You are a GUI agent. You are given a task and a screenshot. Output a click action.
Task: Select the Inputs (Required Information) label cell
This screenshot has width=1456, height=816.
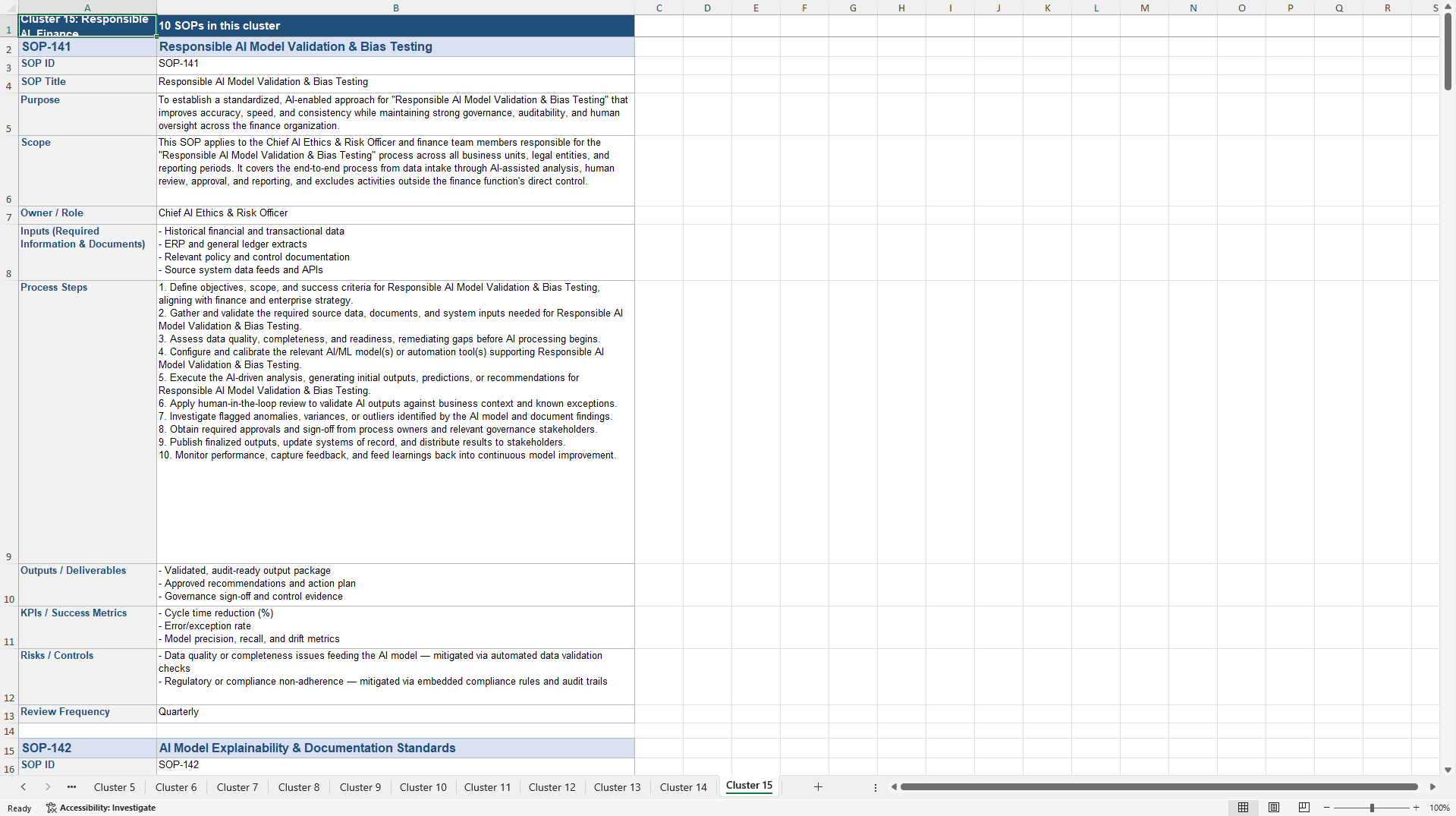pyautogui.click(x=87, y=253)
